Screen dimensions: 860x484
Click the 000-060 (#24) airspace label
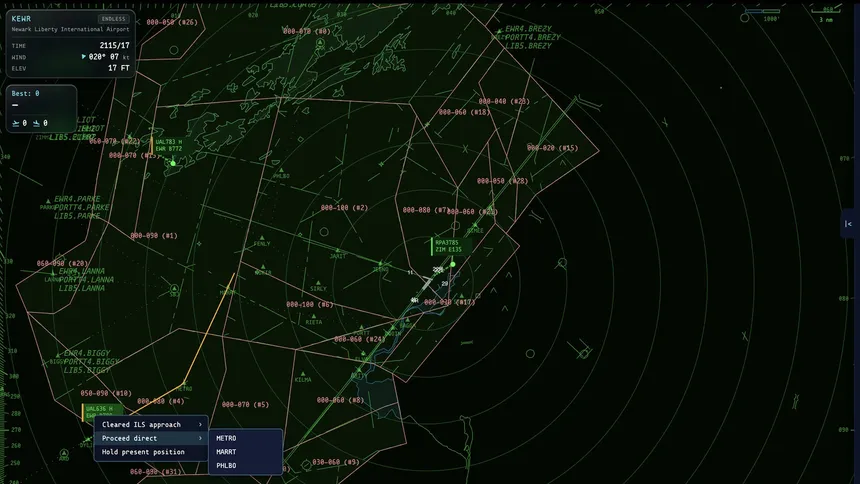pyautogui.click(x=360, y=339)
